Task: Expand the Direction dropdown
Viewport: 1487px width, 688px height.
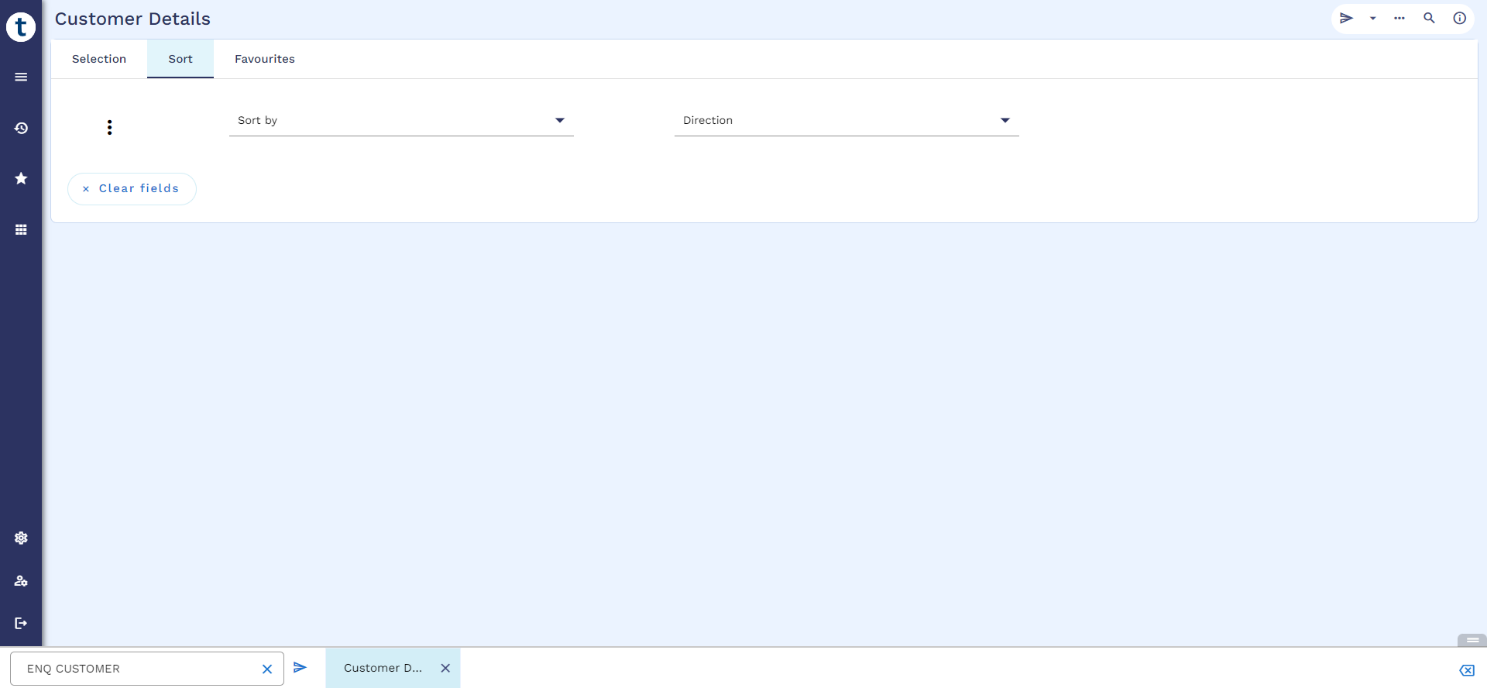Action: [846, 121]
